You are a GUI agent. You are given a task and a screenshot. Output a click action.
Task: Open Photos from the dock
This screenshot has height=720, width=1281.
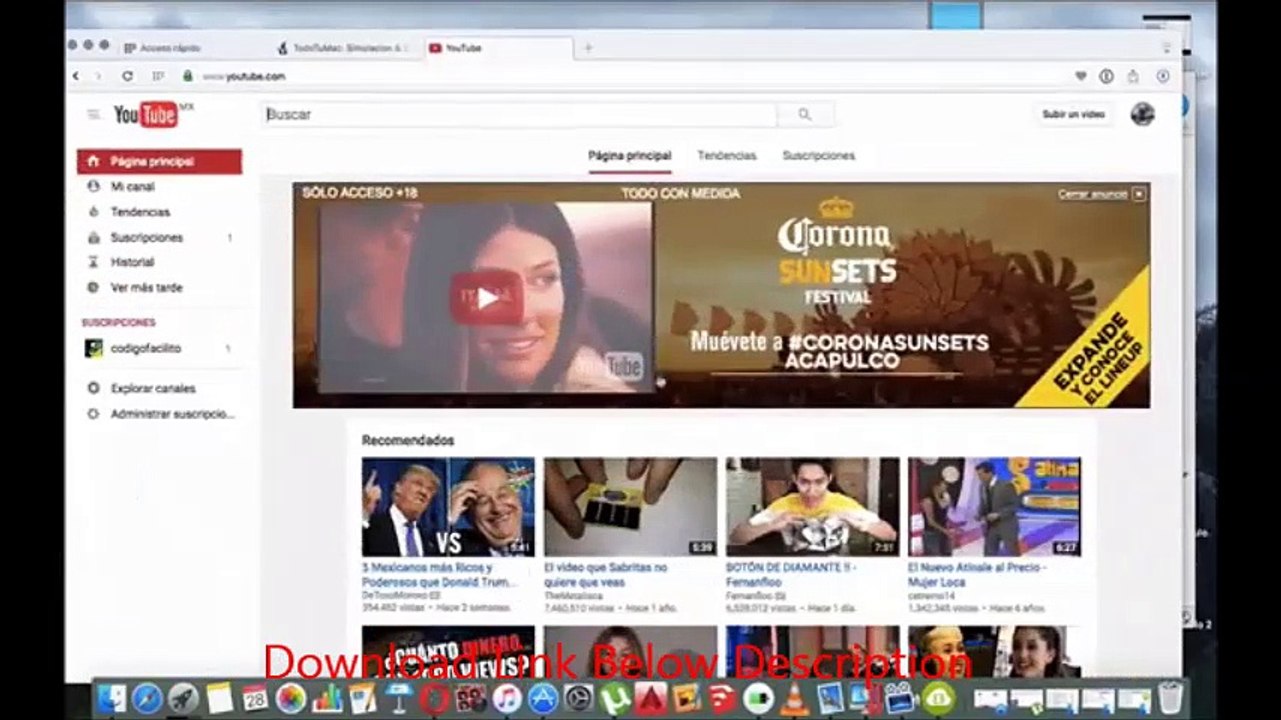point(291,698)
